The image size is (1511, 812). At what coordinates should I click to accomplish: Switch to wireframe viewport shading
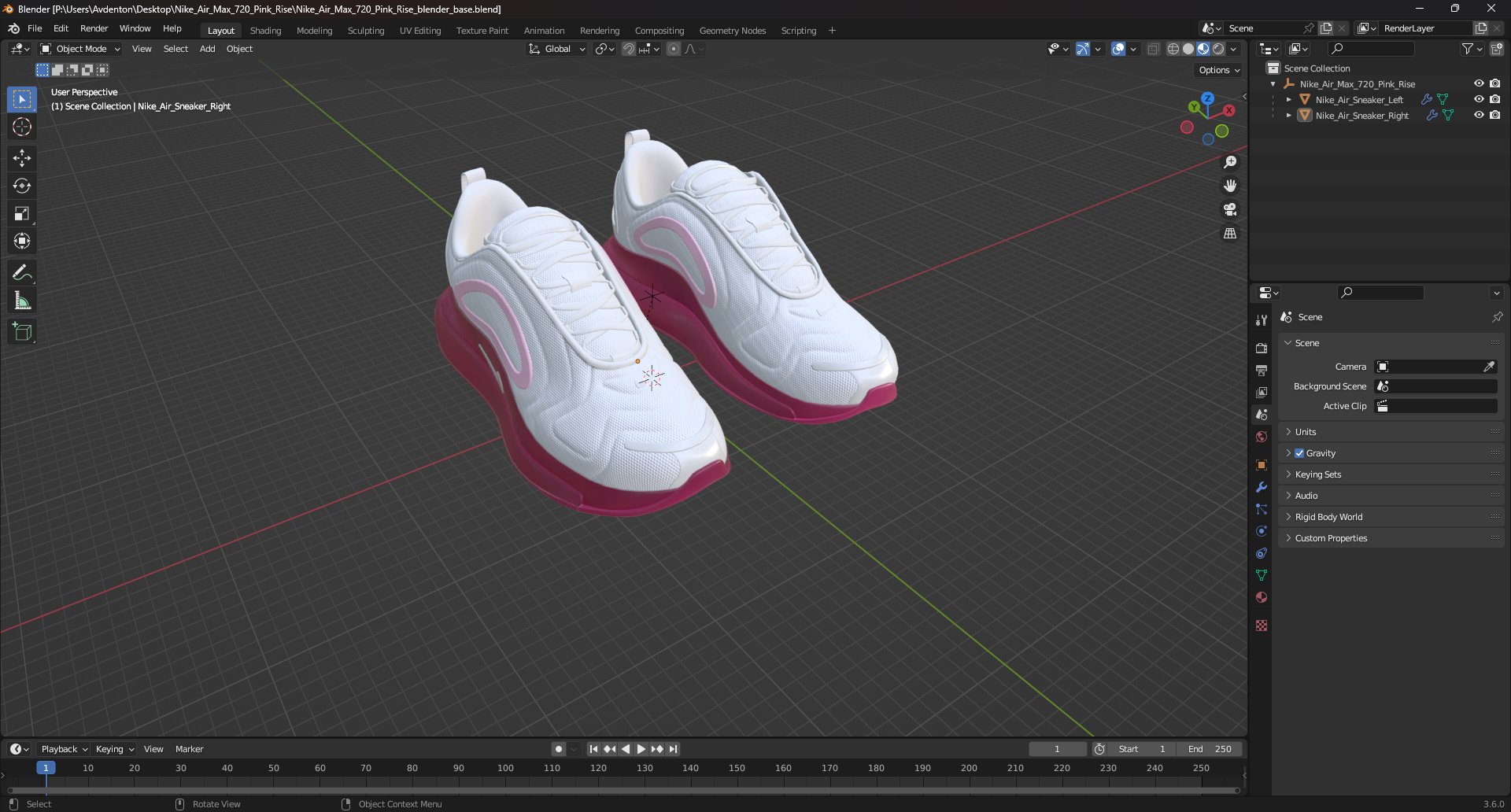(x=1173, y=49)
